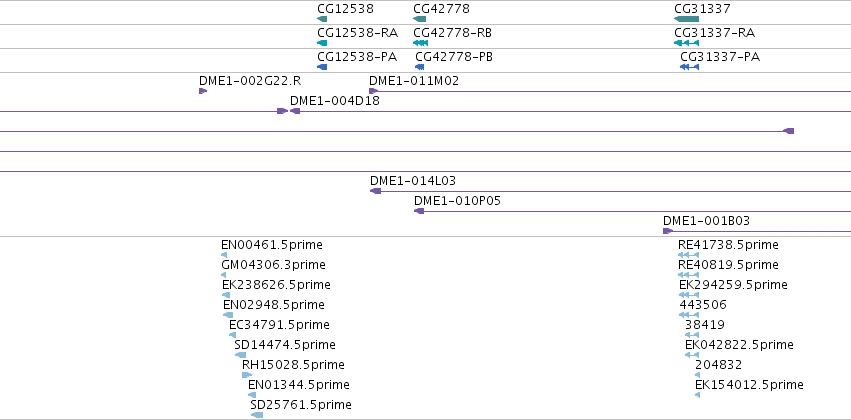This screenshot has width=851, height=420.
Task: Select the CG12538-PA protein glyph
Action: [x=322, y=67]
